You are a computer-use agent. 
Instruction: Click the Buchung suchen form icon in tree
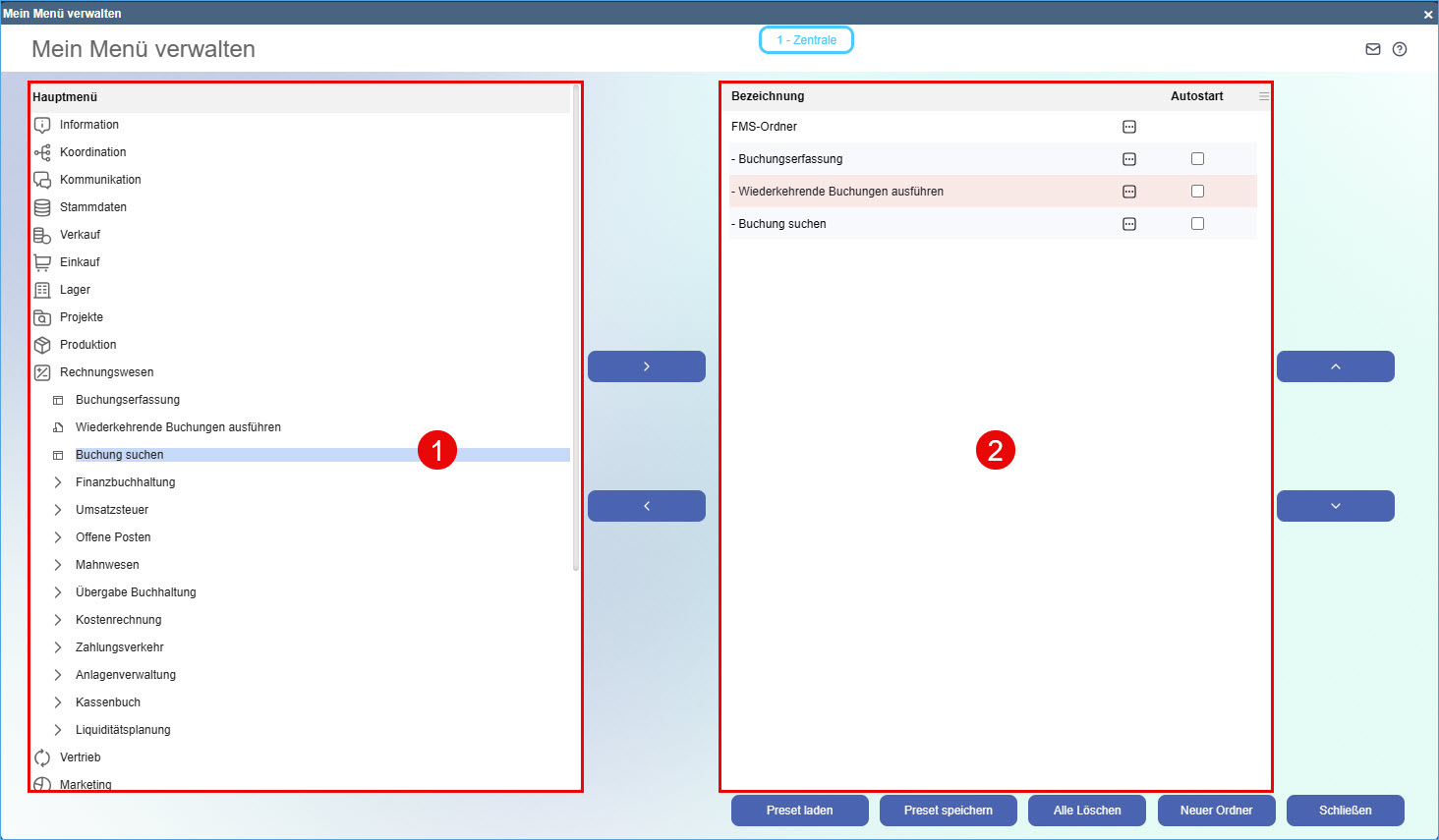pyautogui.click(x=58, y=455)
